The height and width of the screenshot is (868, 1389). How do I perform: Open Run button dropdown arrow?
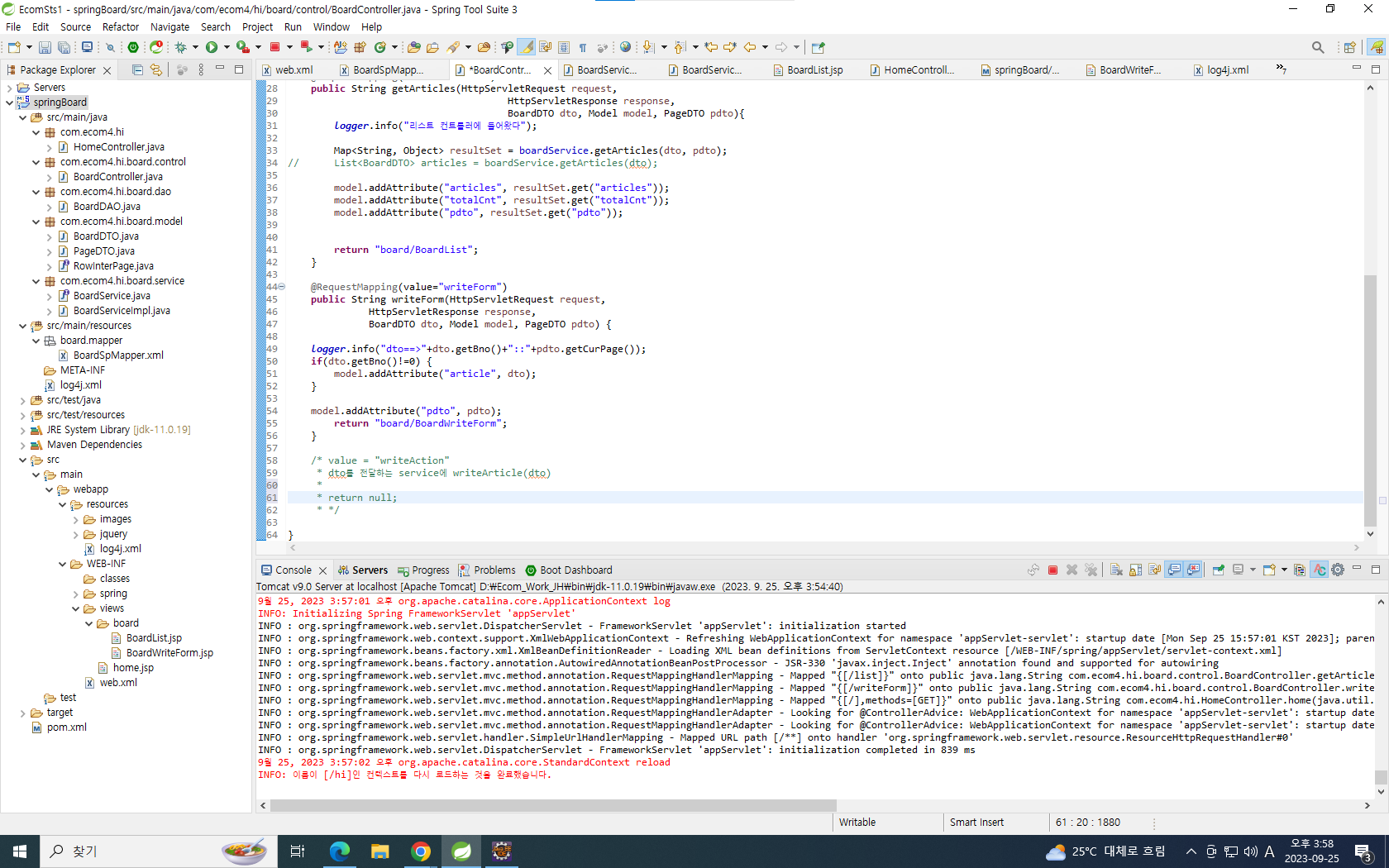[227, 47]
